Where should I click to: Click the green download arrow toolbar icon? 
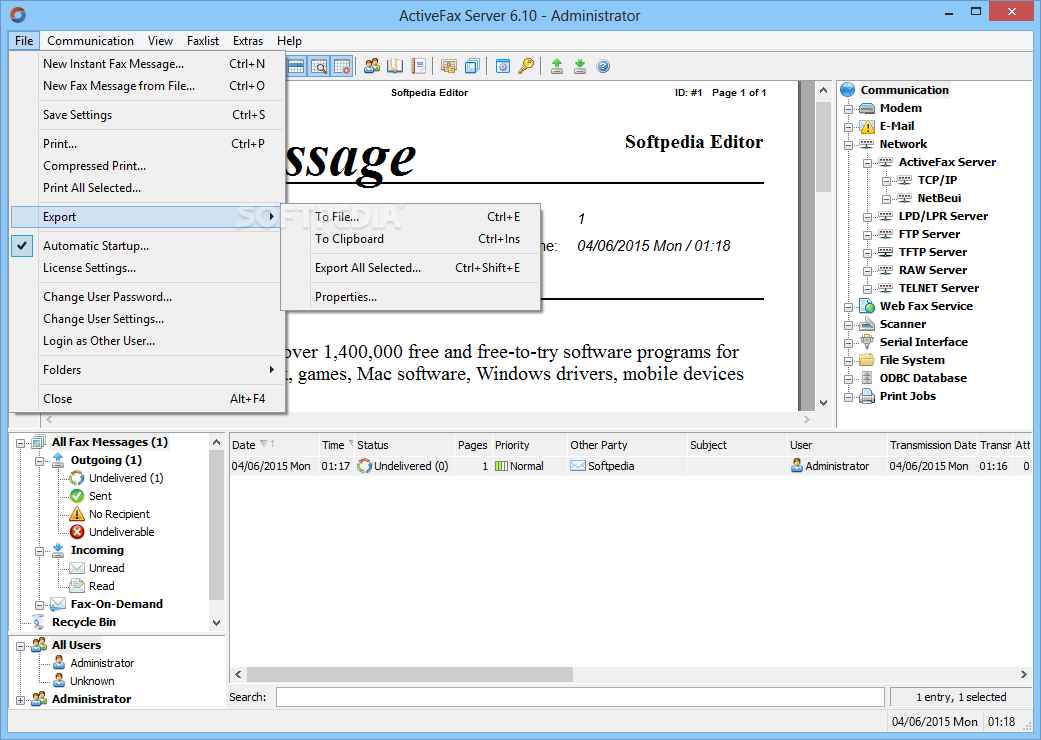click(x=580, y=67)
